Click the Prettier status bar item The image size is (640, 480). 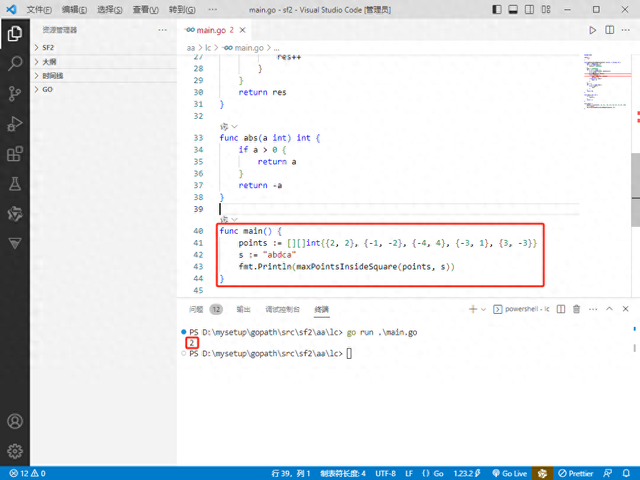pyautogui.click(x=576, y=473)
